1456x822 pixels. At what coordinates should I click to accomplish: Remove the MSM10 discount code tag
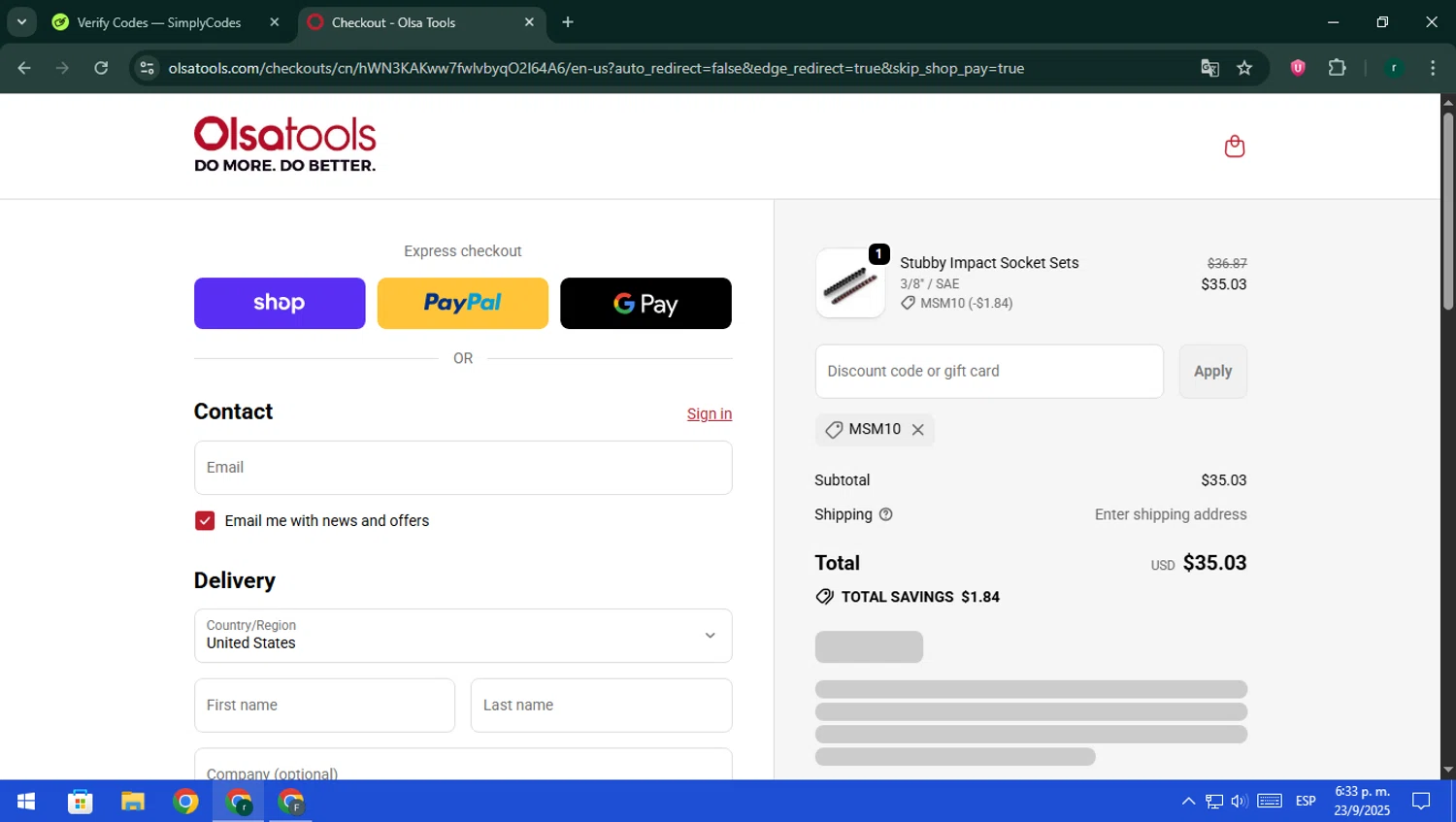point(917,430)
